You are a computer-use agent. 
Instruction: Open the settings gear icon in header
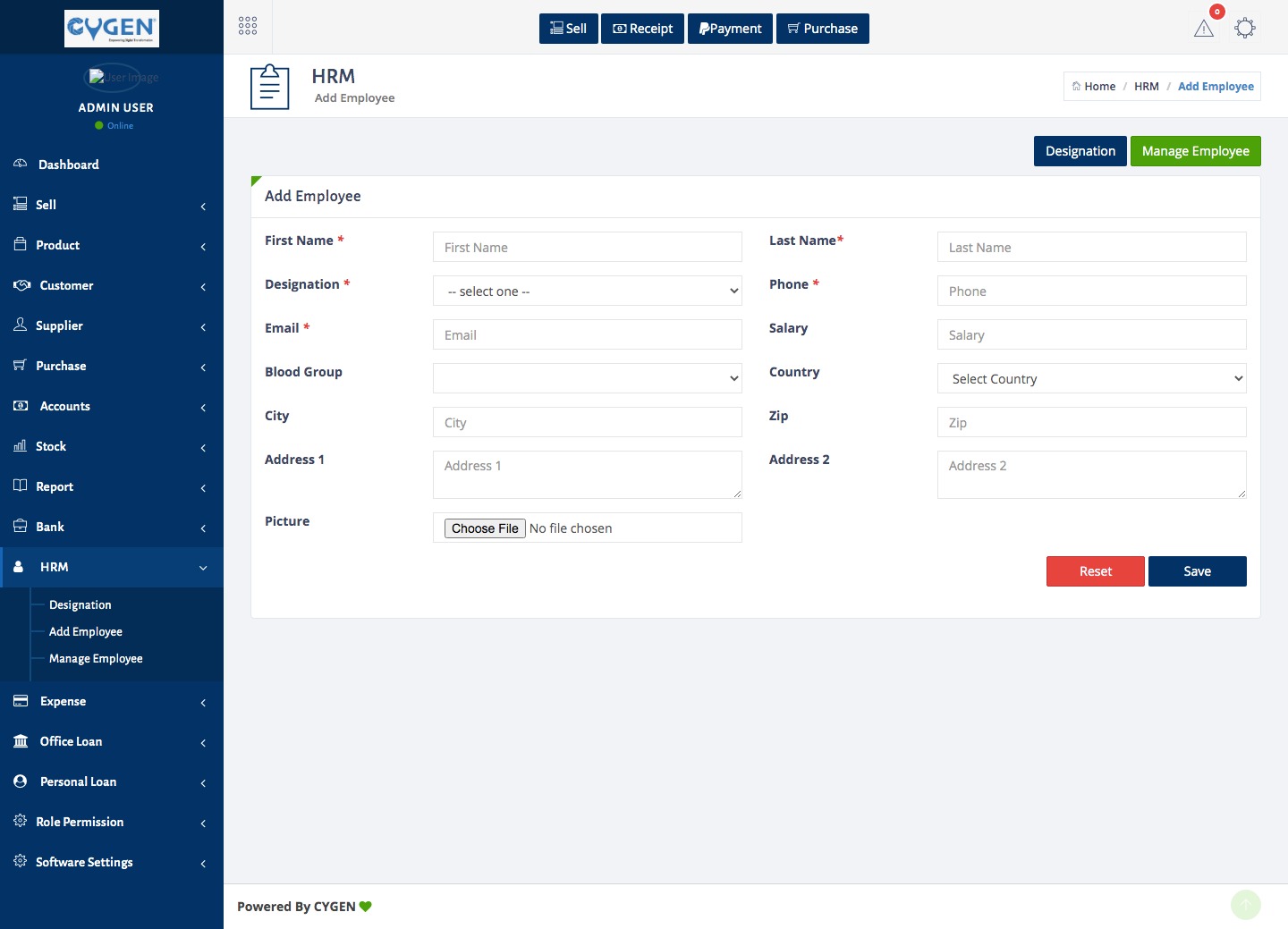tap(1244, 28)
